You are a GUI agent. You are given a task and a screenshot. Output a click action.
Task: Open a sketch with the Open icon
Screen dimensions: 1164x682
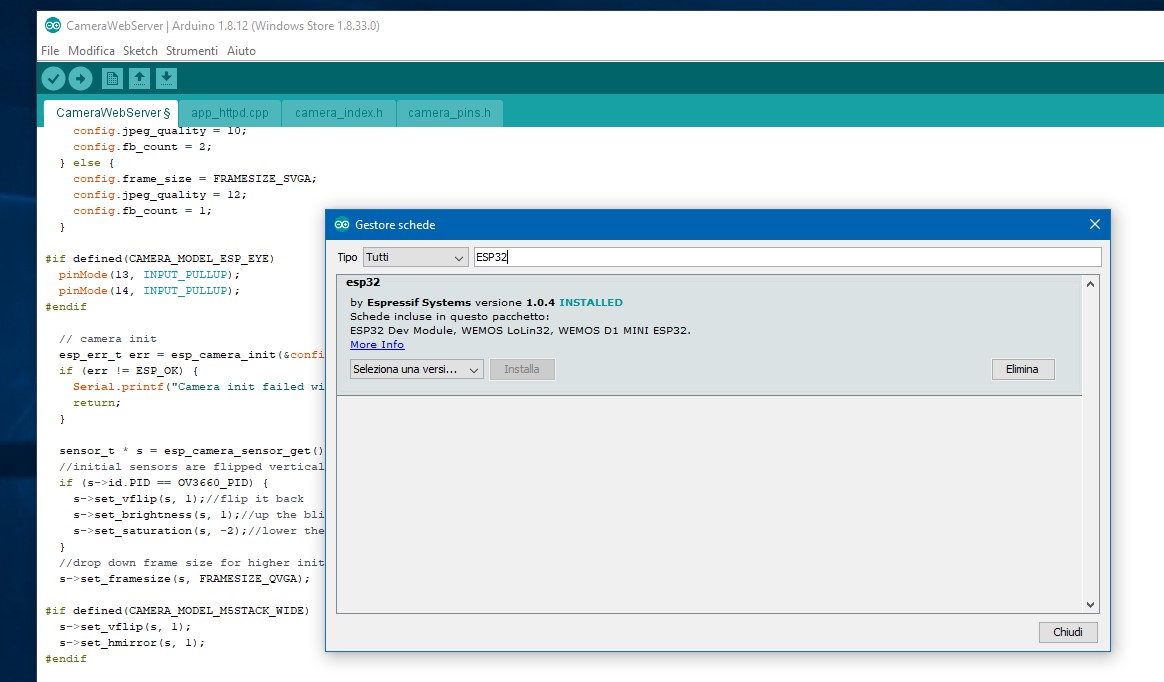(139, 78)
